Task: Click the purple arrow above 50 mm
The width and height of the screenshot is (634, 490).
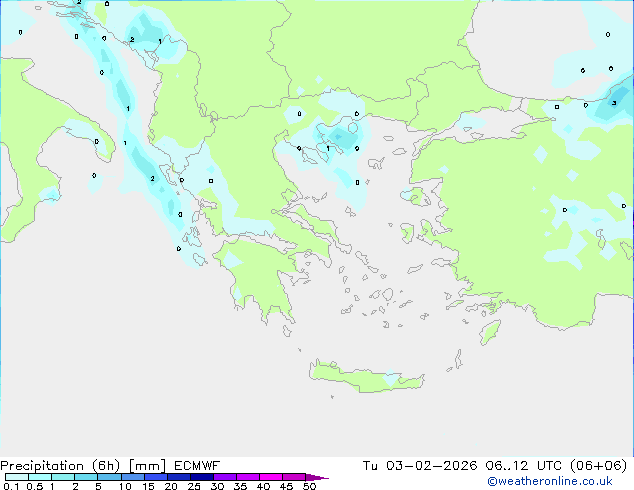Action: 317,477
